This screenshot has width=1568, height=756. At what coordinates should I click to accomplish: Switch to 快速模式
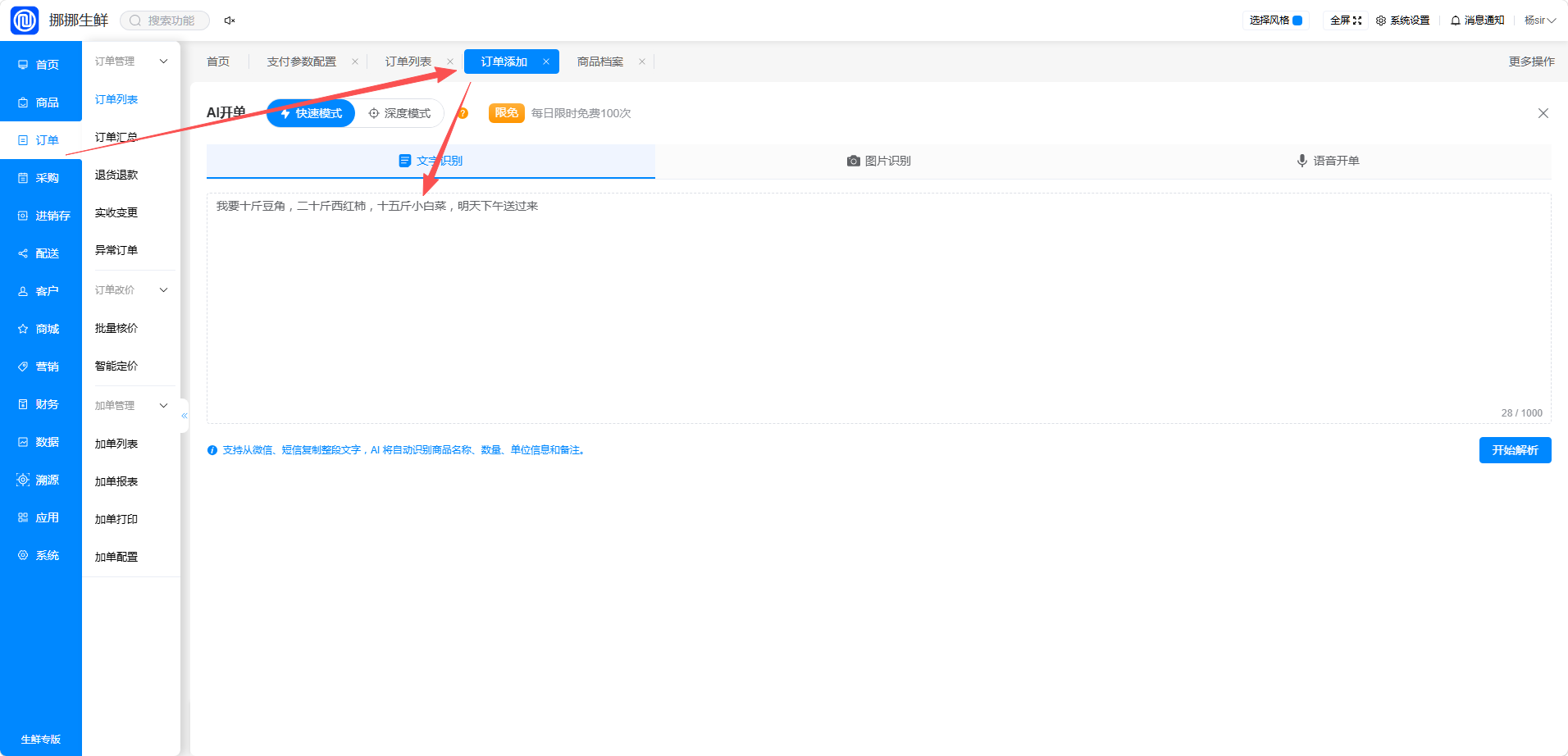tap(311, 113)
